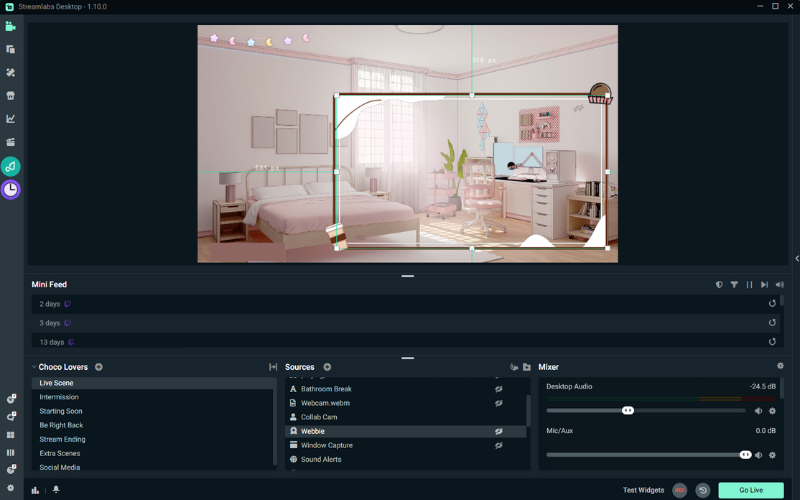
Task: Expand the collapsed right side panel arrow
Action: 796,258
